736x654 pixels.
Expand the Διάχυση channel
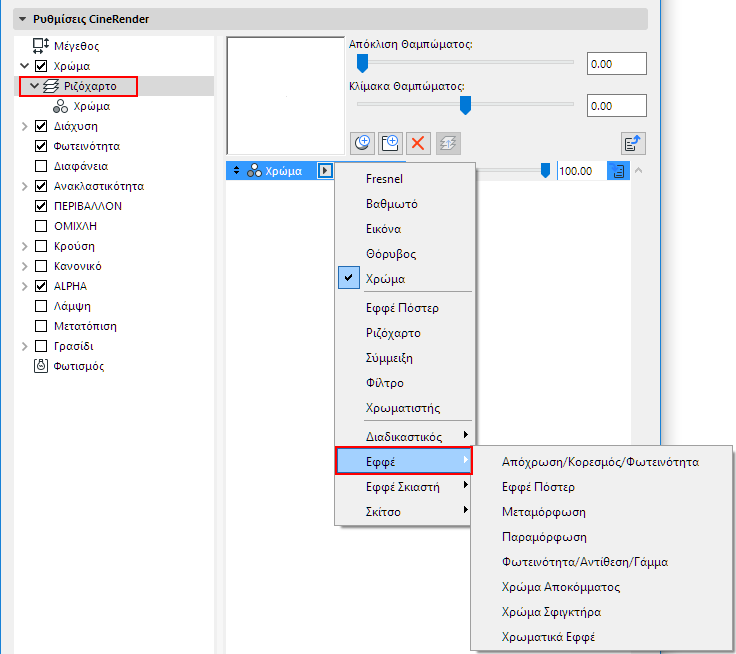coord(25,126)
